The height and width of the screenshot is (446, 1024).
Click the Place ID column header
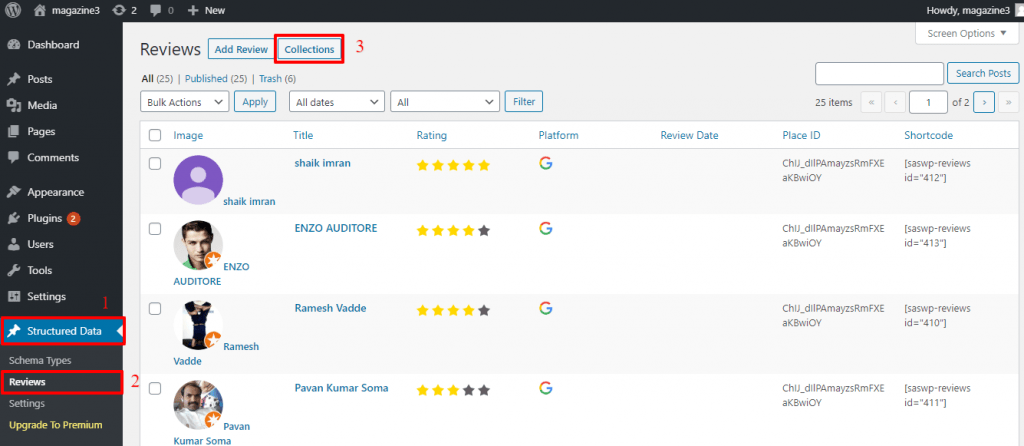(801, 135)
